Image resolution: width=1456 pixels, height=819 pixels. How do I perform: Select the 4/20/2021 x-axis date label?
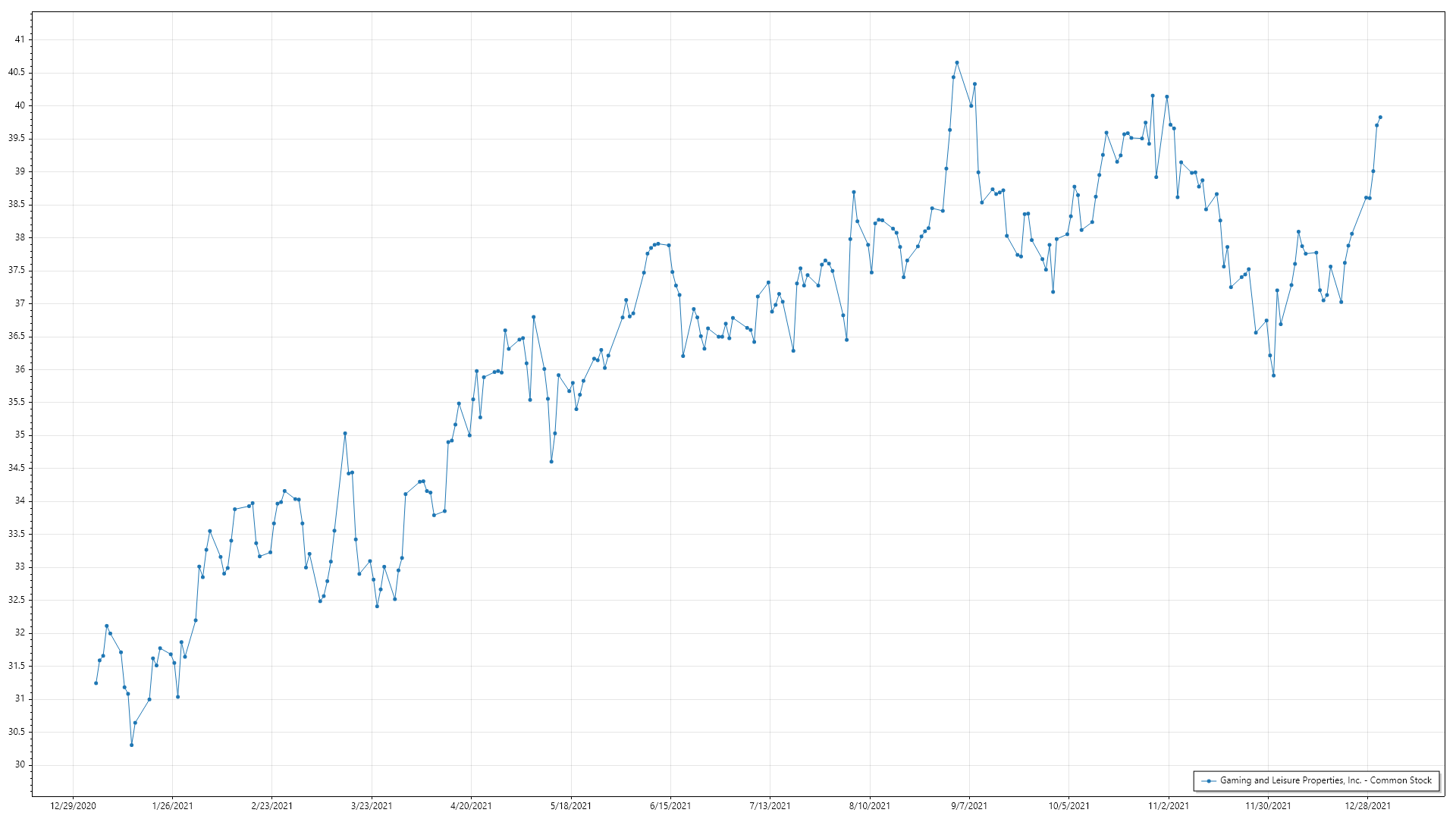pos(471,805)
